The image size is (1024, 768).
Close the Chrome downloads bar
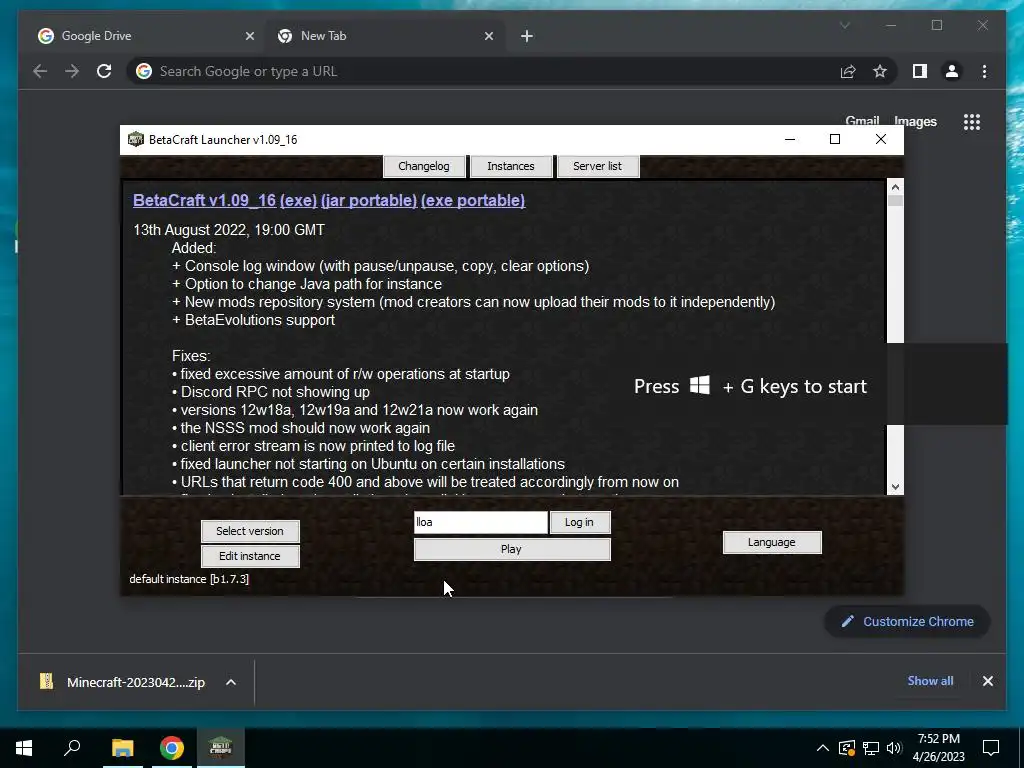point(987,681)
